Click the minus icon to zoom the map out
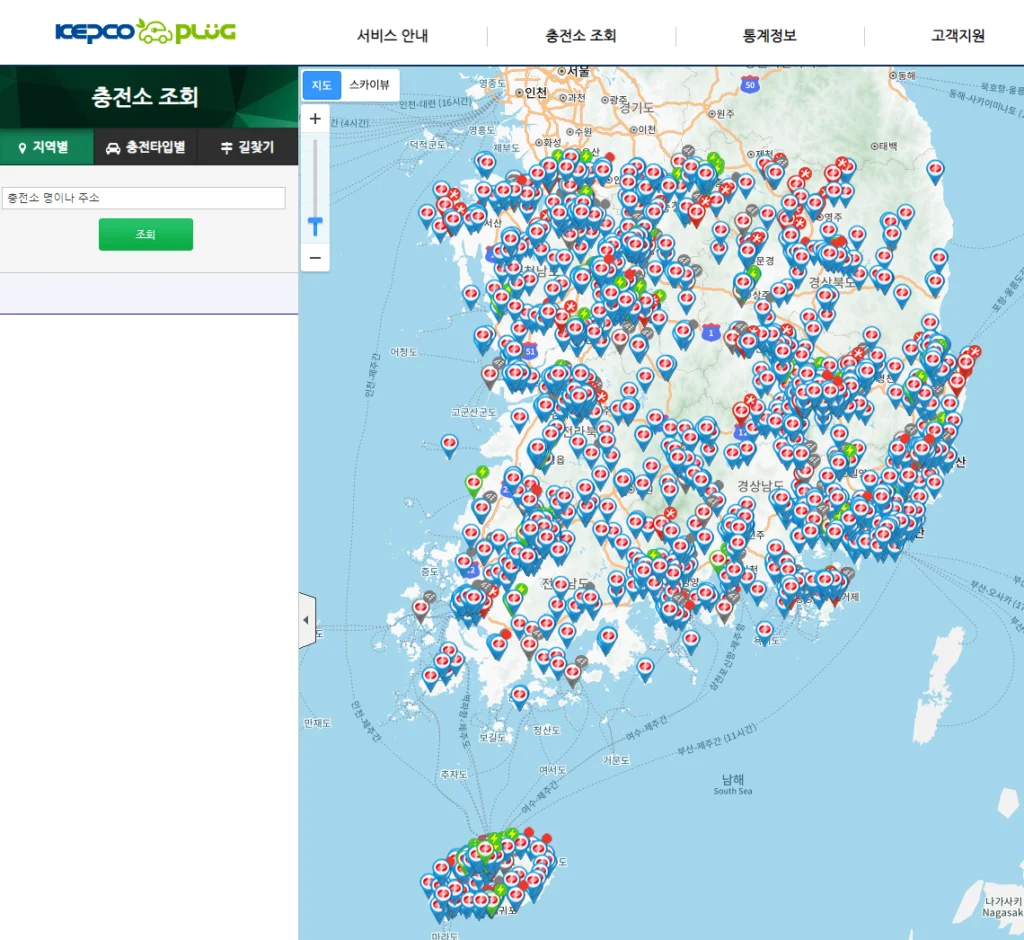Viewport: 1024px width, 940px height. tap(315, 258)
